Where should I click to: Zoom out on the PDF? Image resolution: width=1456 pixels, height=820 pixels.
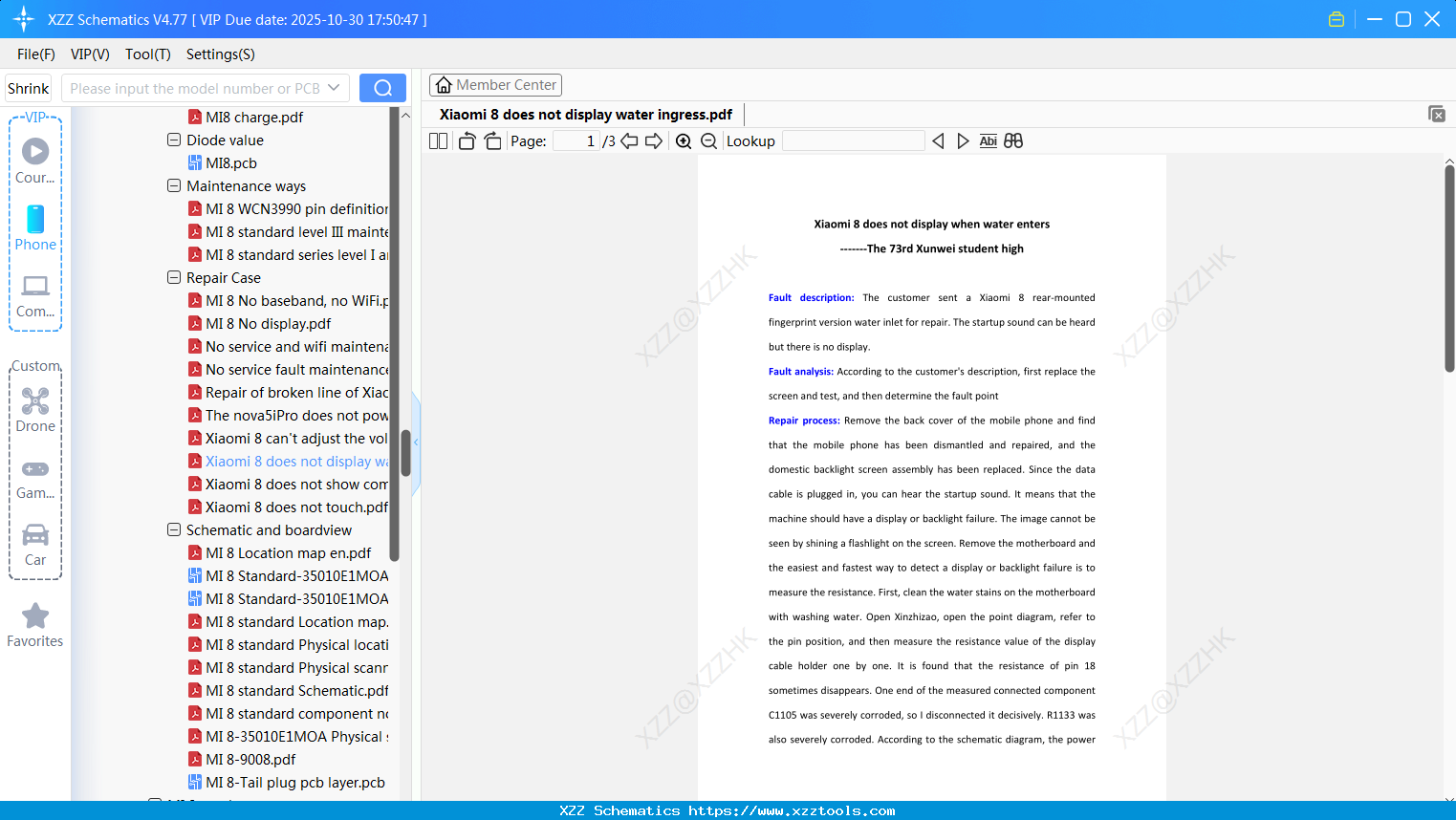point(708,141)
